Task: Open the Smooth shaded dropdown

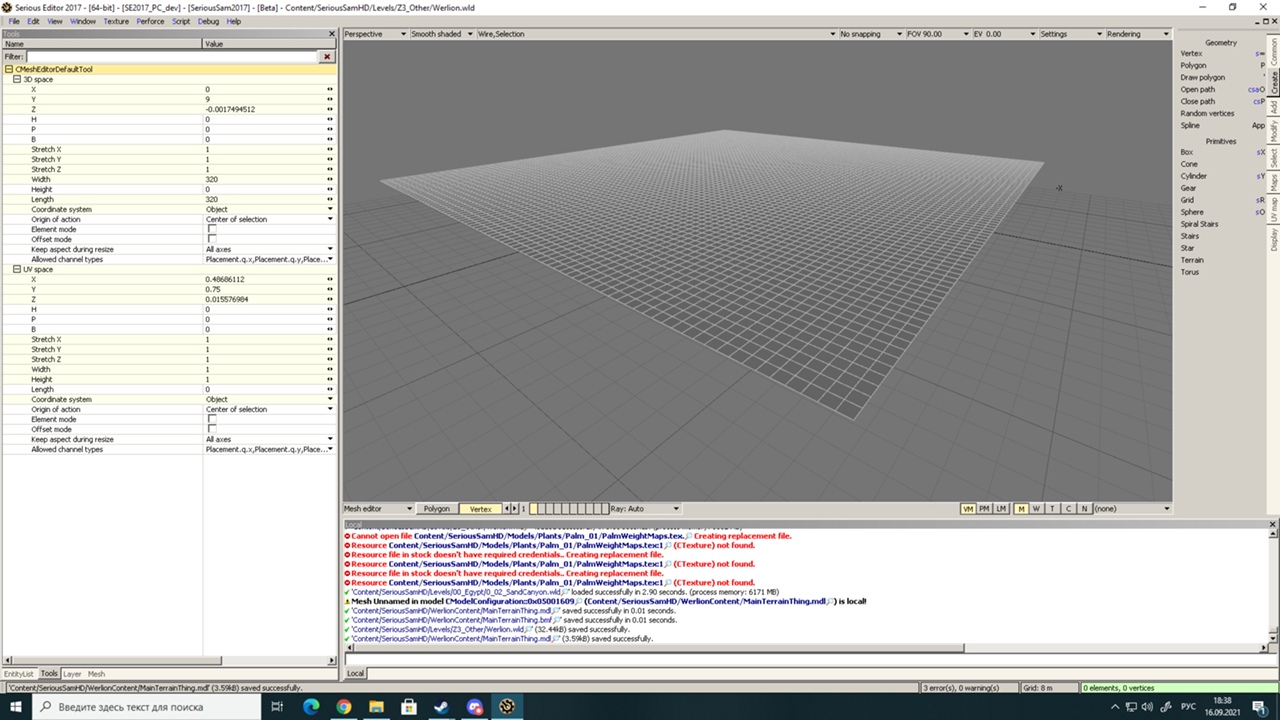Action: tap(441, 34)
